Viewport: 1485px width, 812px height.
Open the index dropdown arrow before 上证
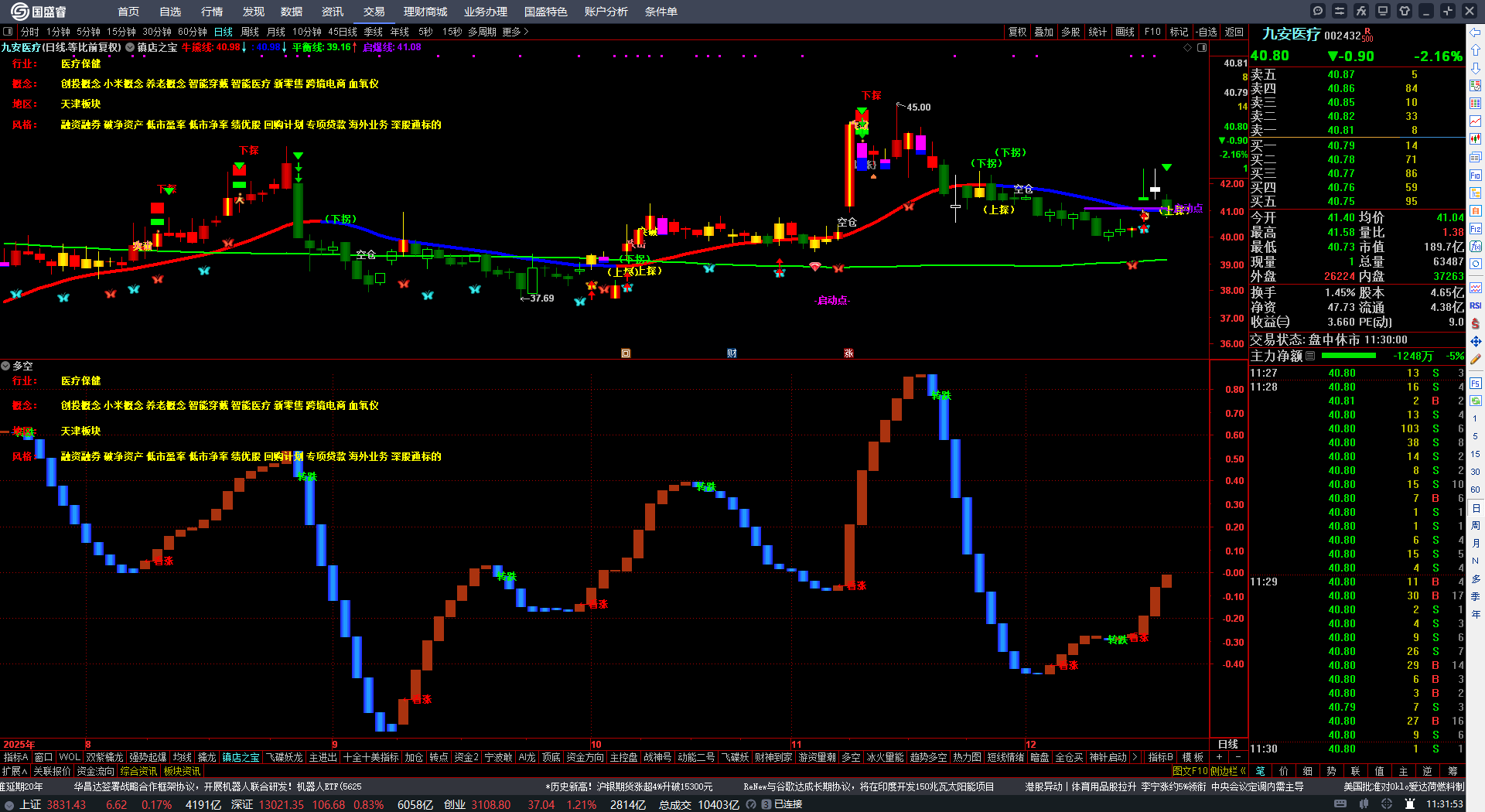click(9, 805)
